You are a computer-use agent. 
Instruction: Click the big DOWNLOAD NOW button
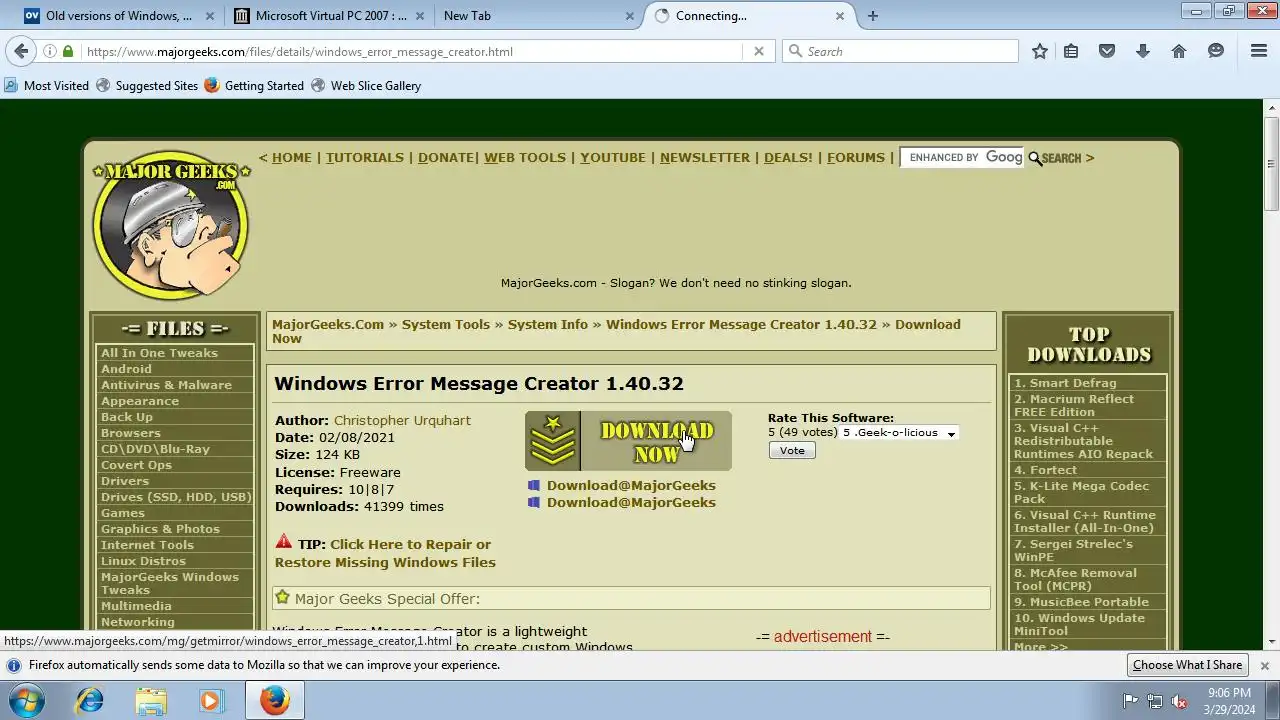coord(628,441)
